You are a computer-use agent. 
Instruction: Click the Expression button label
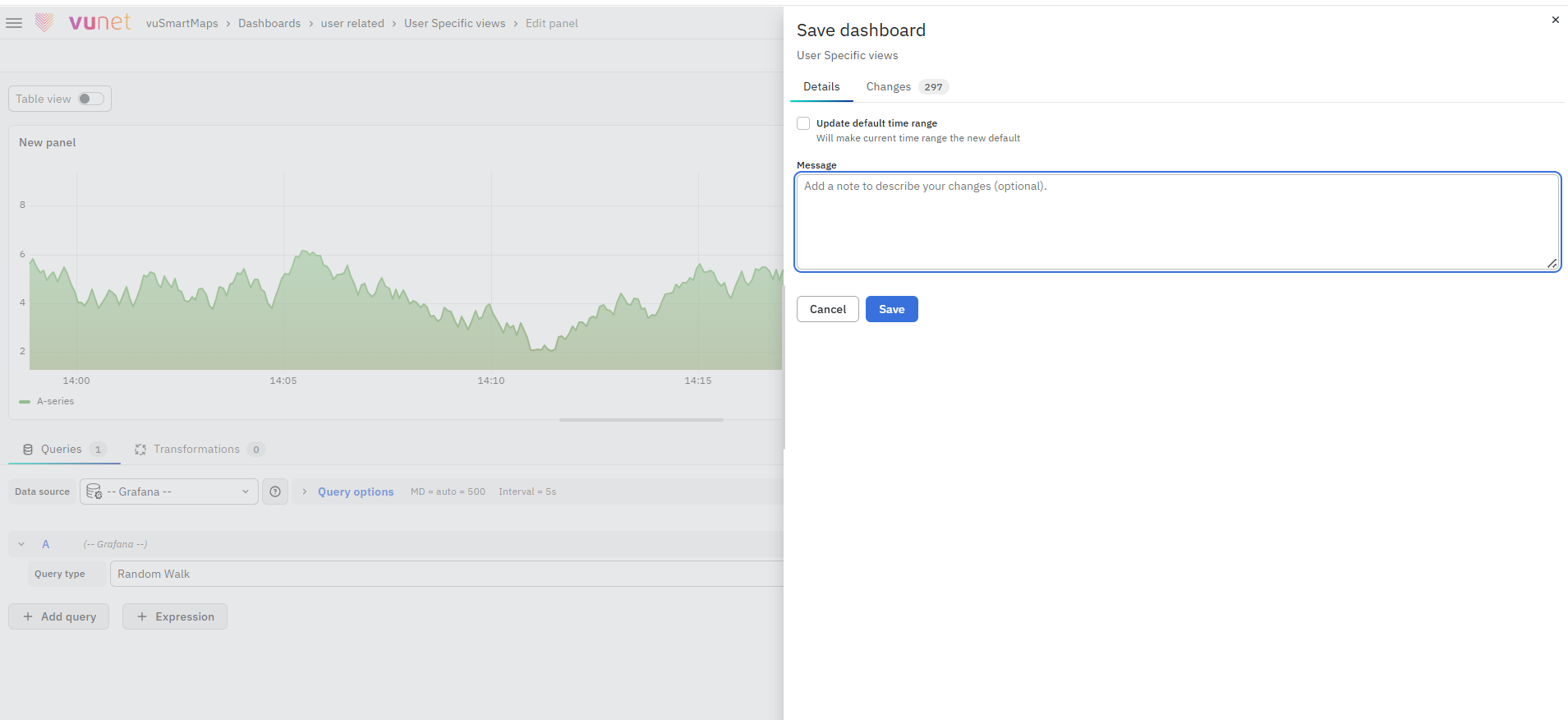185,616
